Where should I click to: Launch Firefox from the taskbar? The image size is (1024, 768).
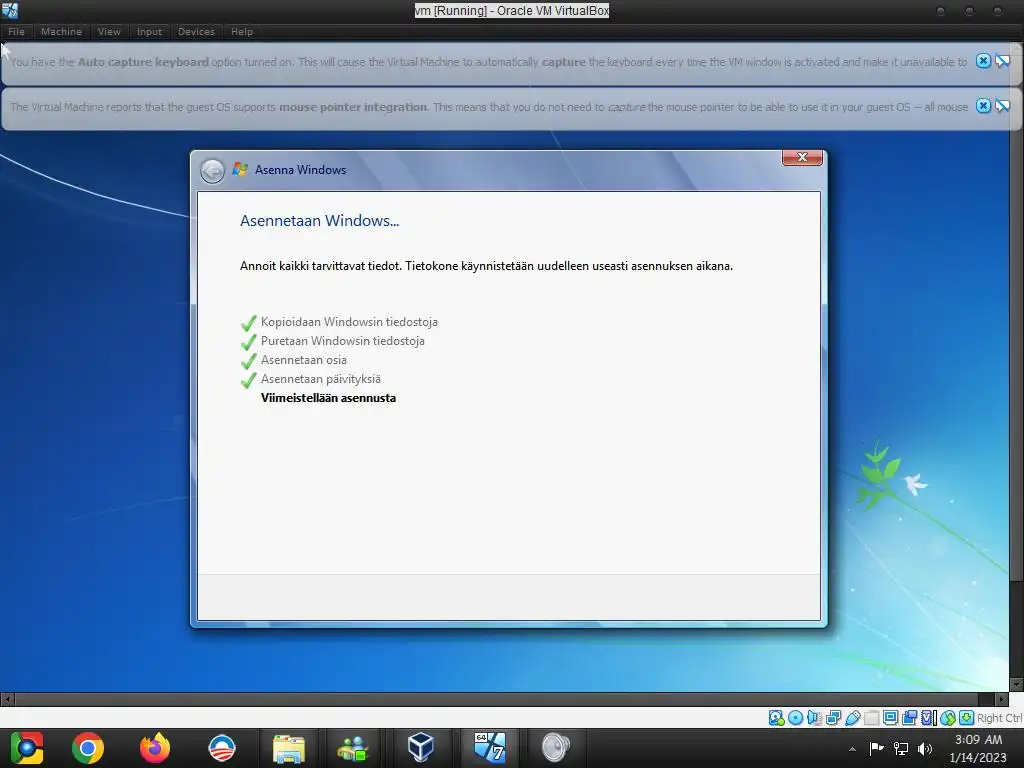click(x=155, y=748)
